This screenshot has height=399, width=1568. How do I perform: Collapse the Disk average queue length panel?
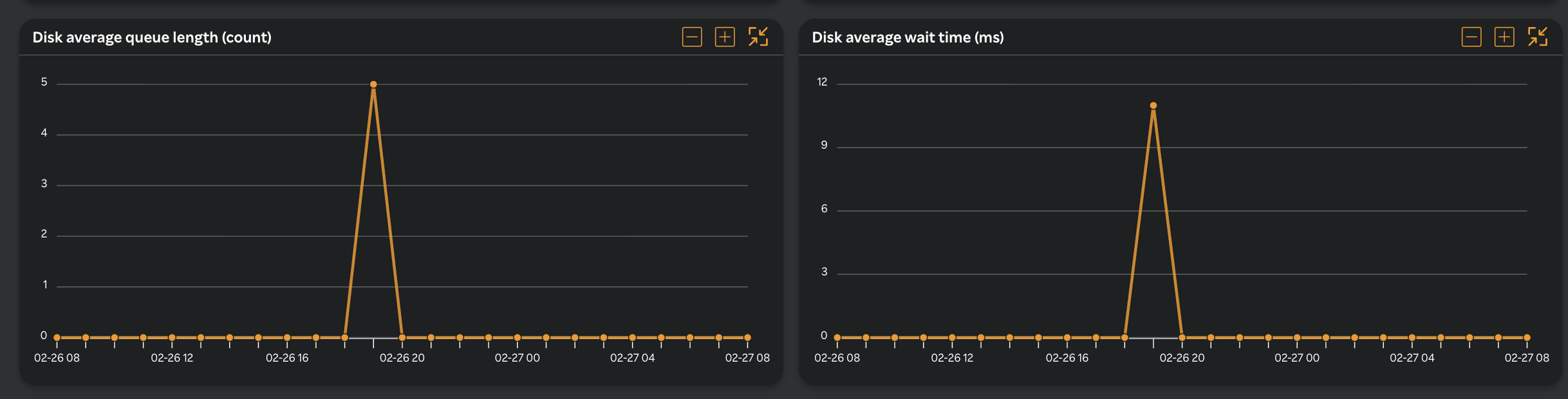tap(758, 37)
